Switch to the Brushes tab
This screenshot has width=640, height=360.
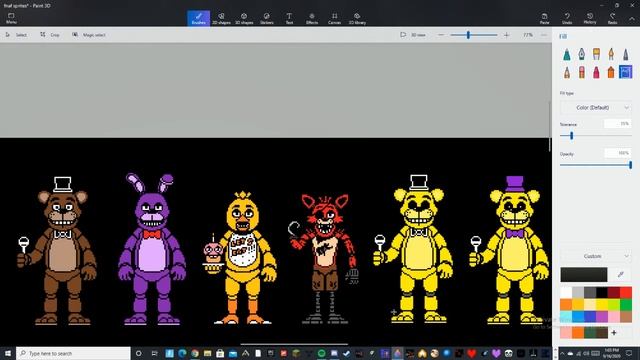(x=198, y=18)
